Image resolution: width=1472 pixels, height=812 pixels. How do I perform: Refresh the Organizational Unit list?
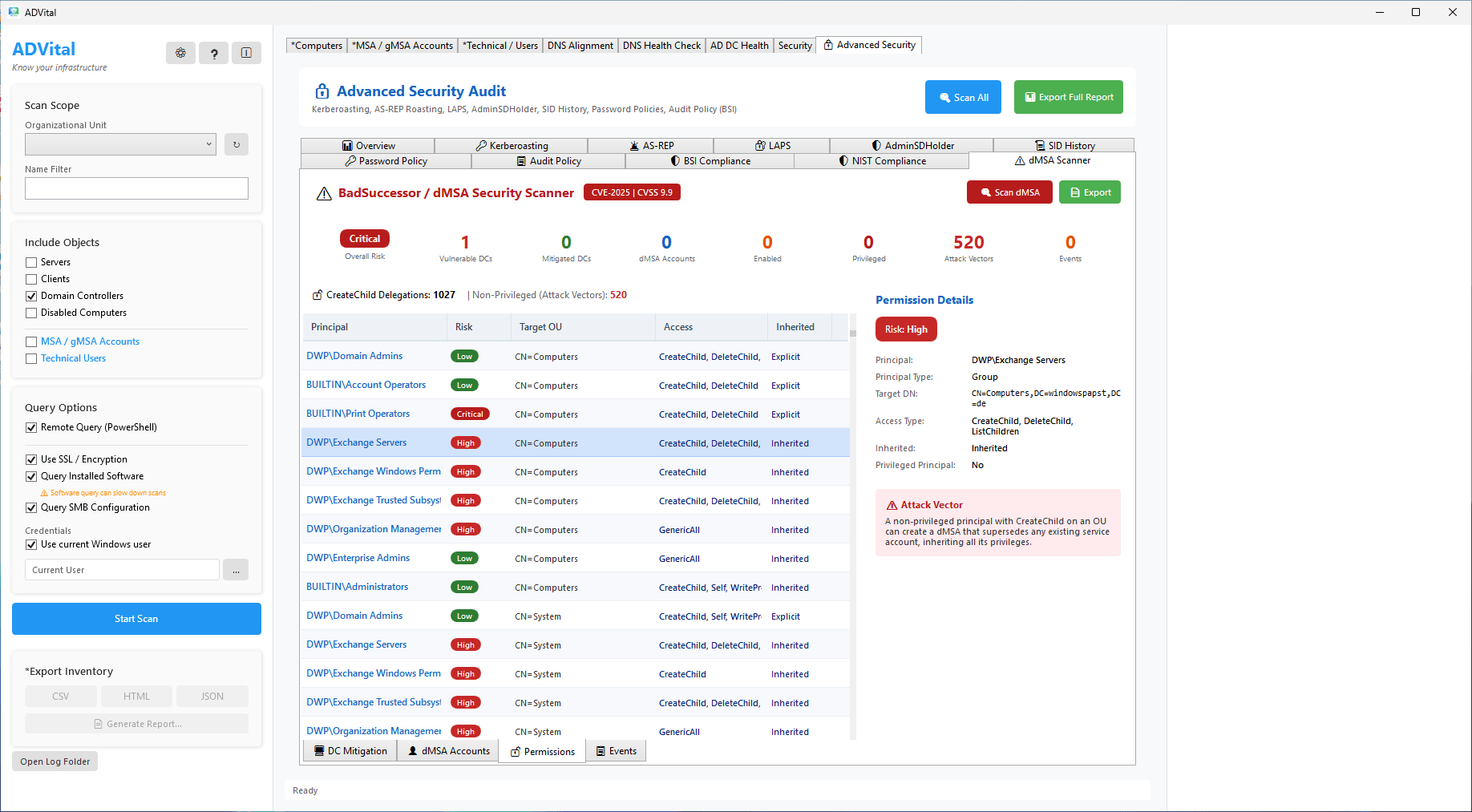pos(237,144)
